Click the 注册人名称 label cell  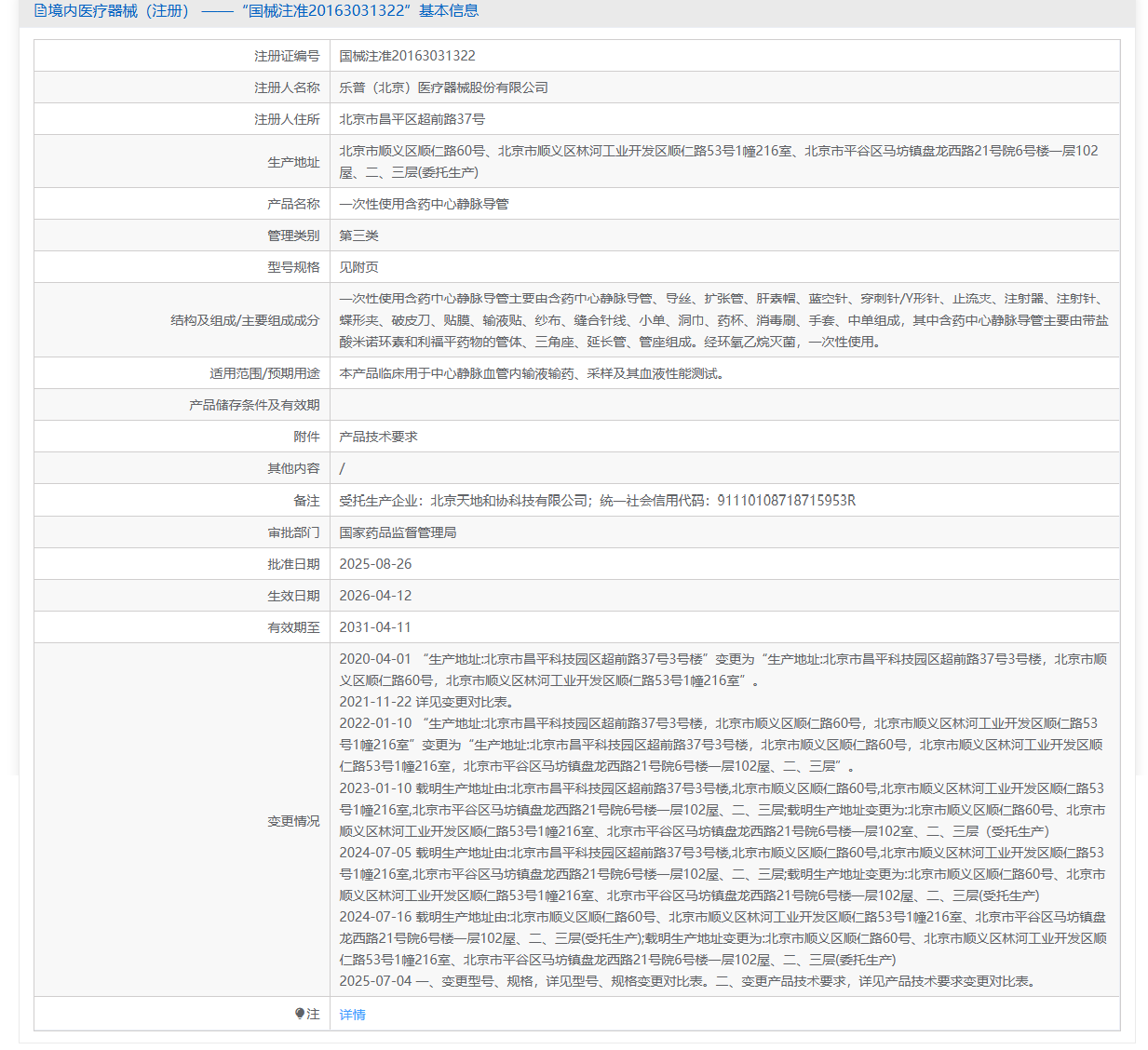182,87
